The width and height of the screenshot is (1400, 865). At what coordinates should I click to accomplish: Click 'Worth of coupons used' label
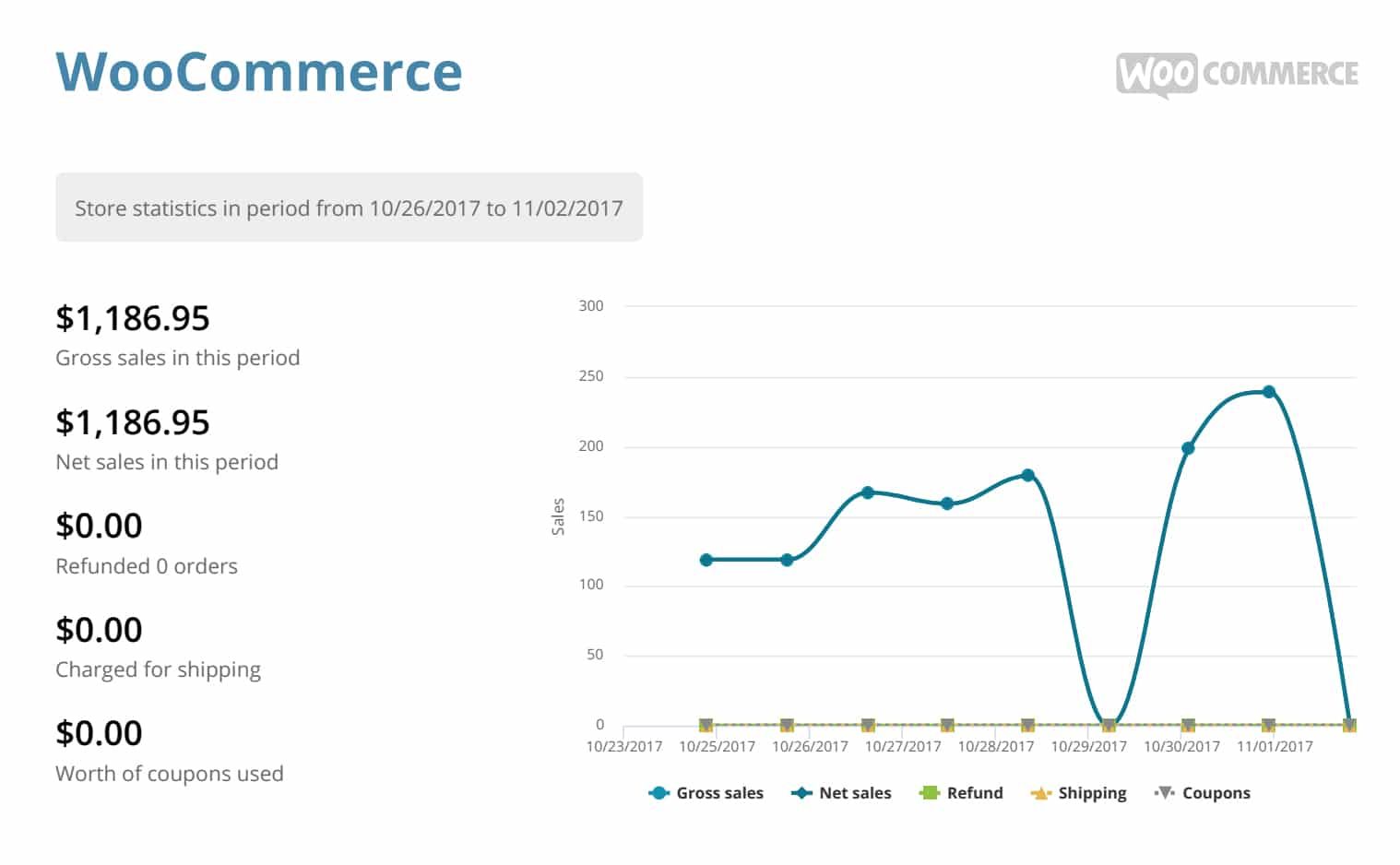click(x=170, y=774)
